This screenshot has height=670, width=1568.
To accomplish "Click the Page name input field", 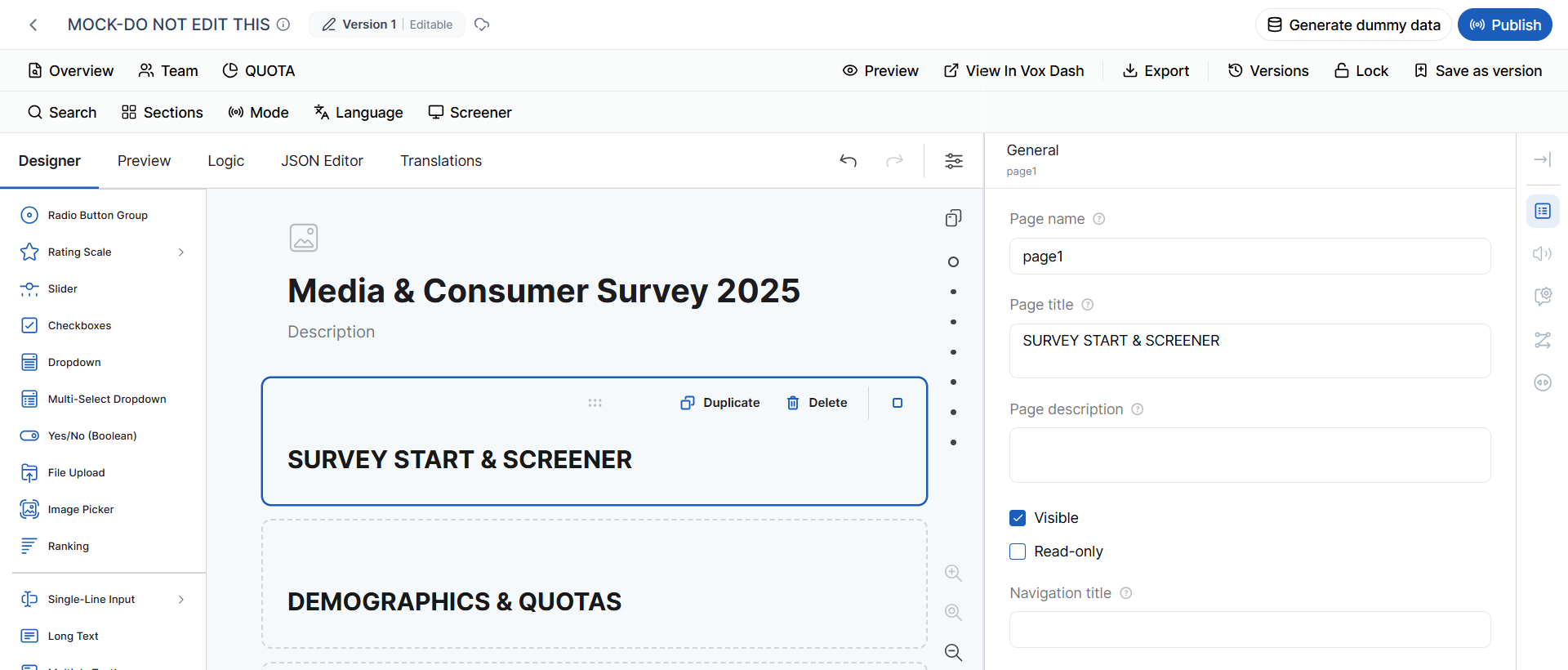I will click(1250, 257).
